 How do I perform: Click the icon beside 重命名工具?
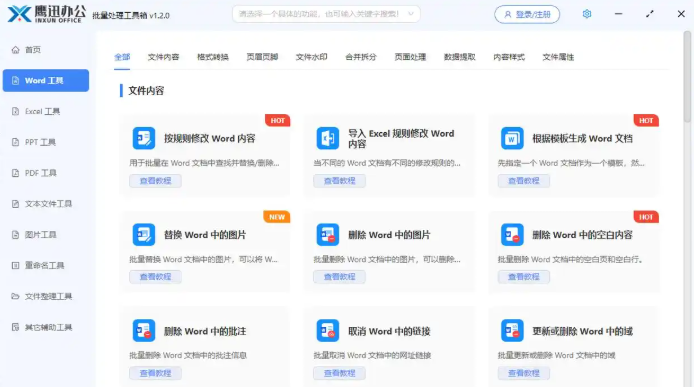point(15,265)
